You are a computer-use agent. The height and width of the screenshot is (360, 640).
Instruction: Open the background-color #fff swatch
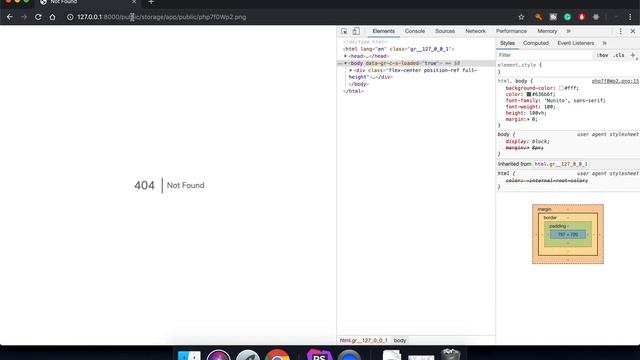pyautogui.click(x=561, y=88)
